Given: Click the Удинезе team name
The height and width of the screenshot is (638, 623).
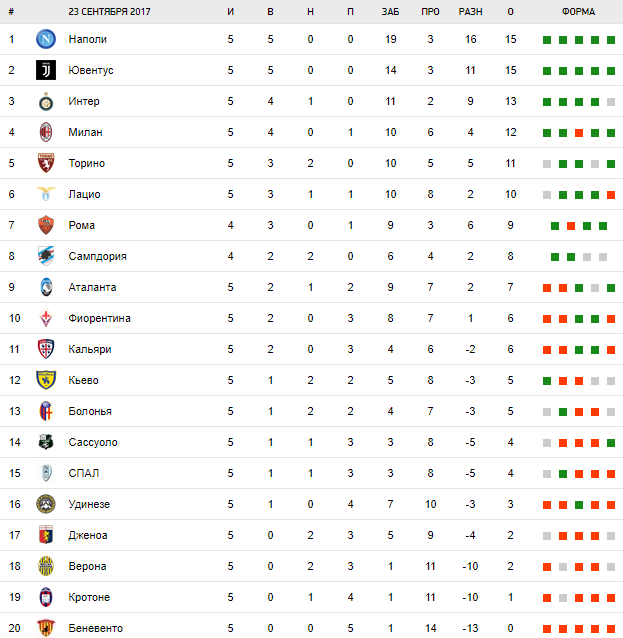Looking at the screenshot, I should point(90,504).
